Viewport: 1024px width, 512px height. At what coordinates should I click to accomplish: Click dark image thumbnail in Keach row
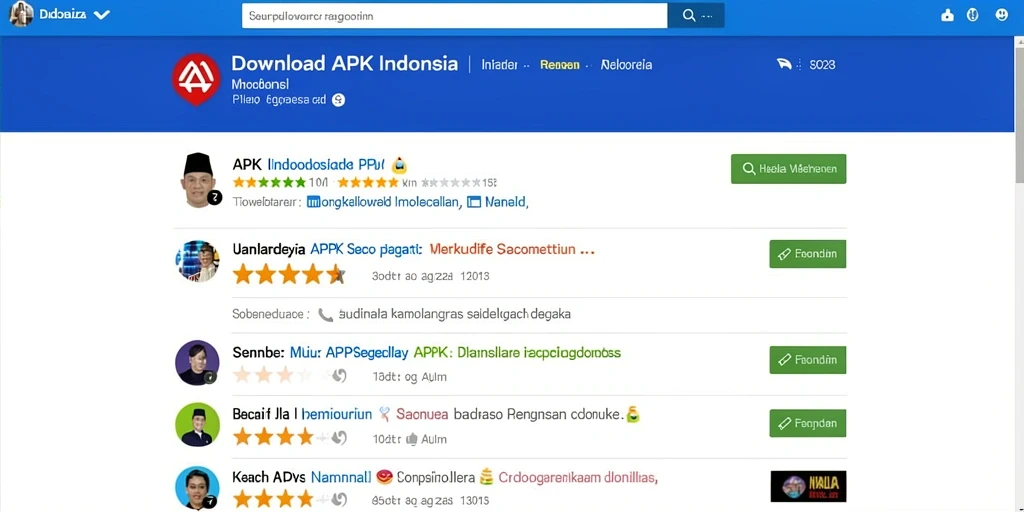808,487
